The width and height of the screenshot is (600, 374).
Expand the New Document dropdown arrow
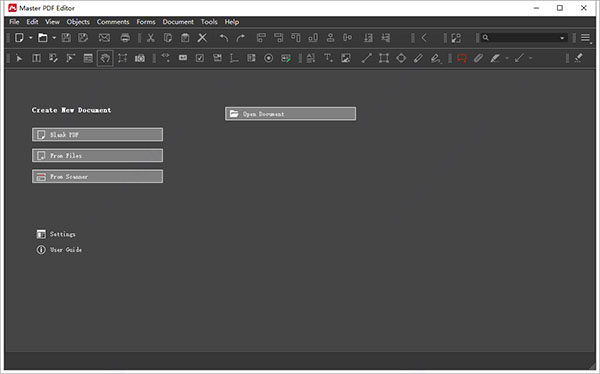(31, 38)
